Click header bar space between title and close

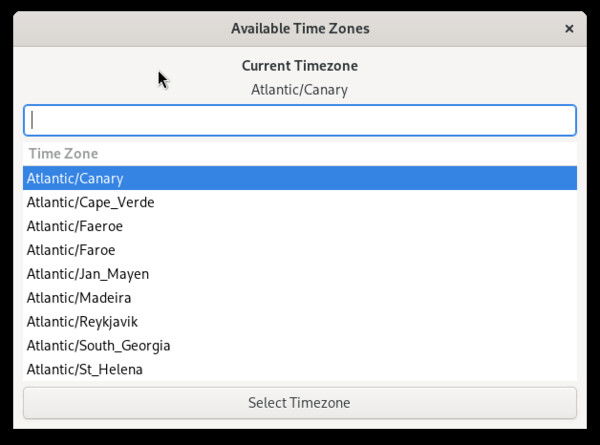(x=470, y=29)
